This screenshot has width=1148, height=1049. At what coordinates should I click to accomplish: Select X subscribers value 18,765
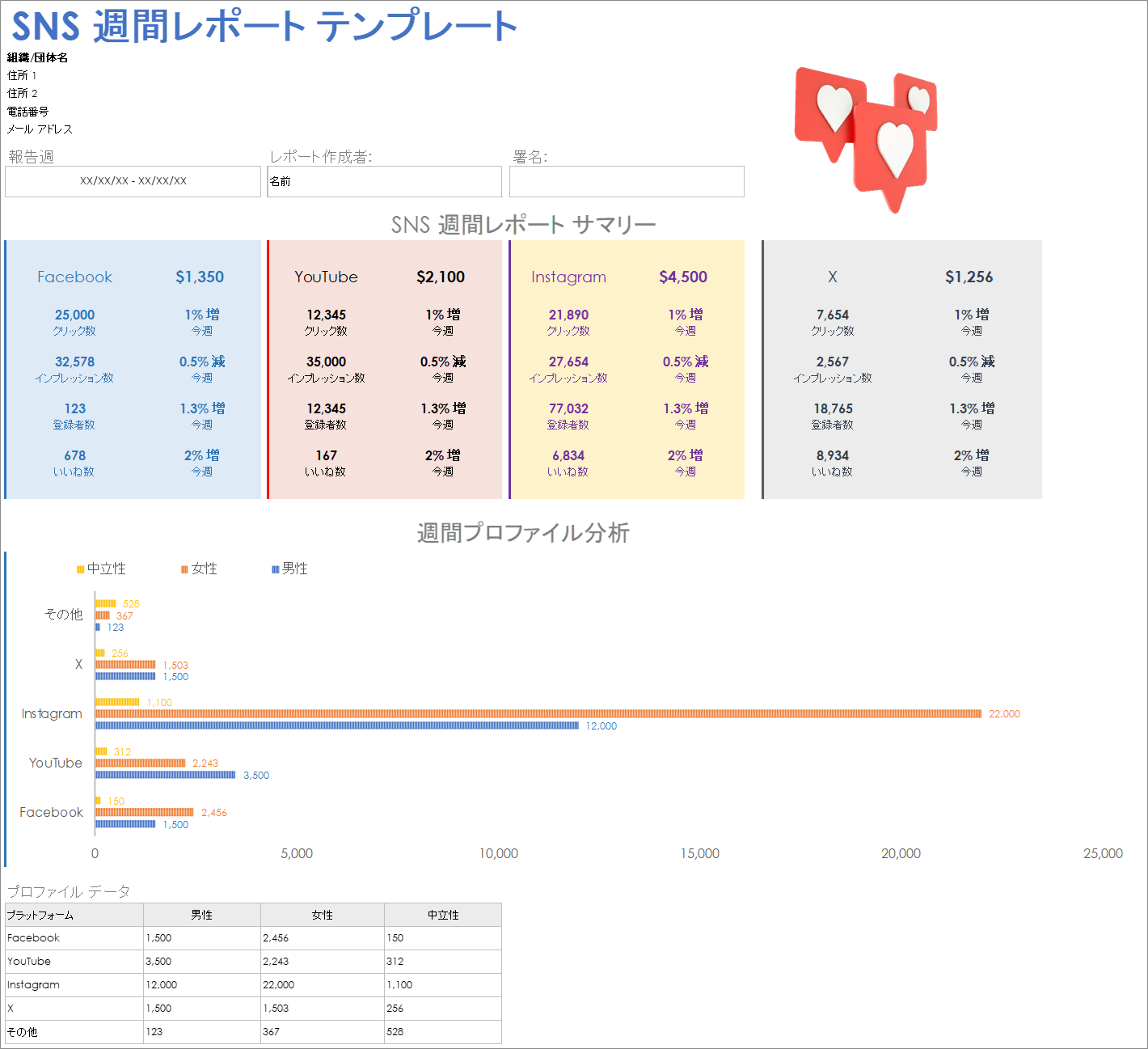pos(833,408)
